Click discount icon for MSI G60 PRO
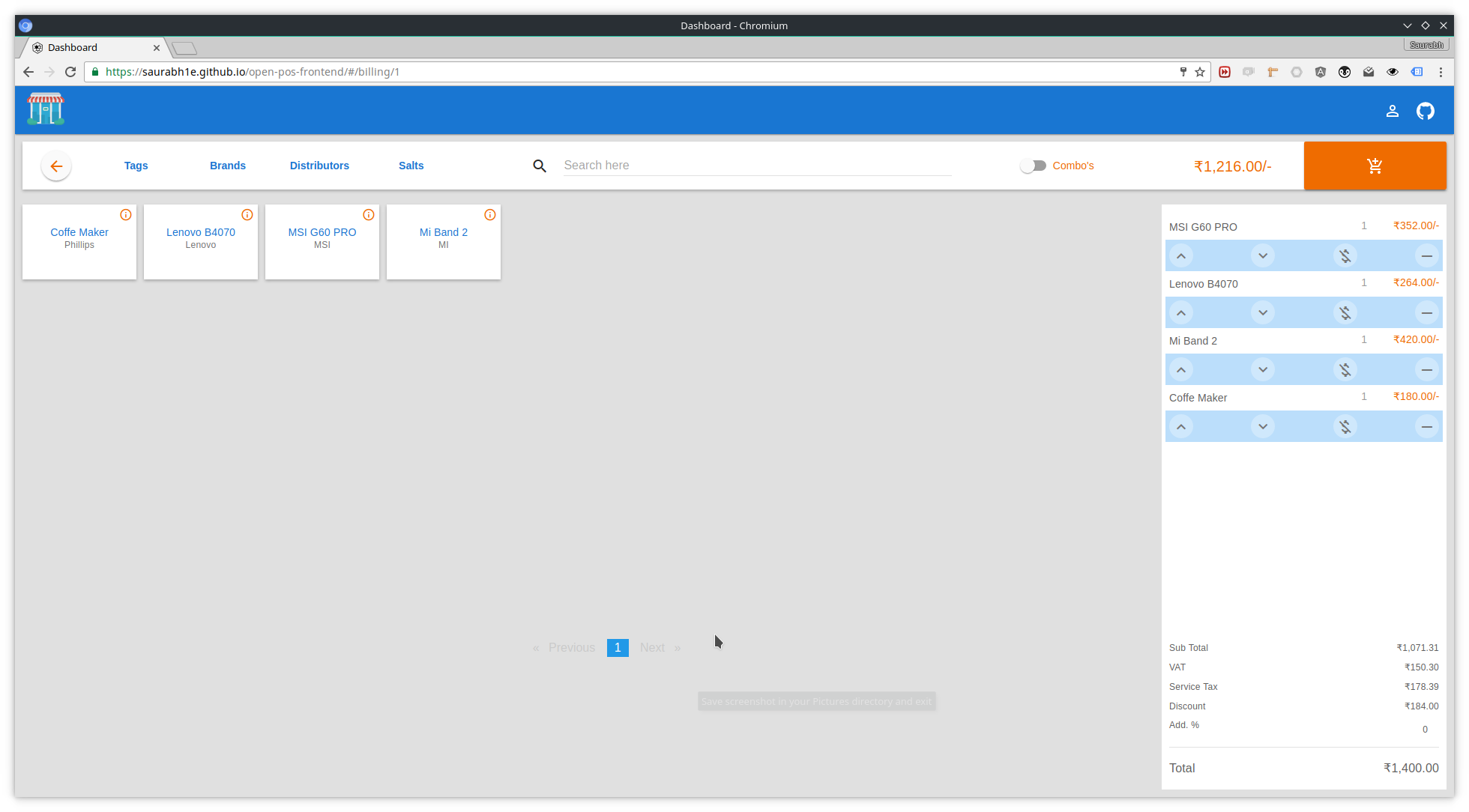This screenshot has height=812, width=1469. (1345, 256)
